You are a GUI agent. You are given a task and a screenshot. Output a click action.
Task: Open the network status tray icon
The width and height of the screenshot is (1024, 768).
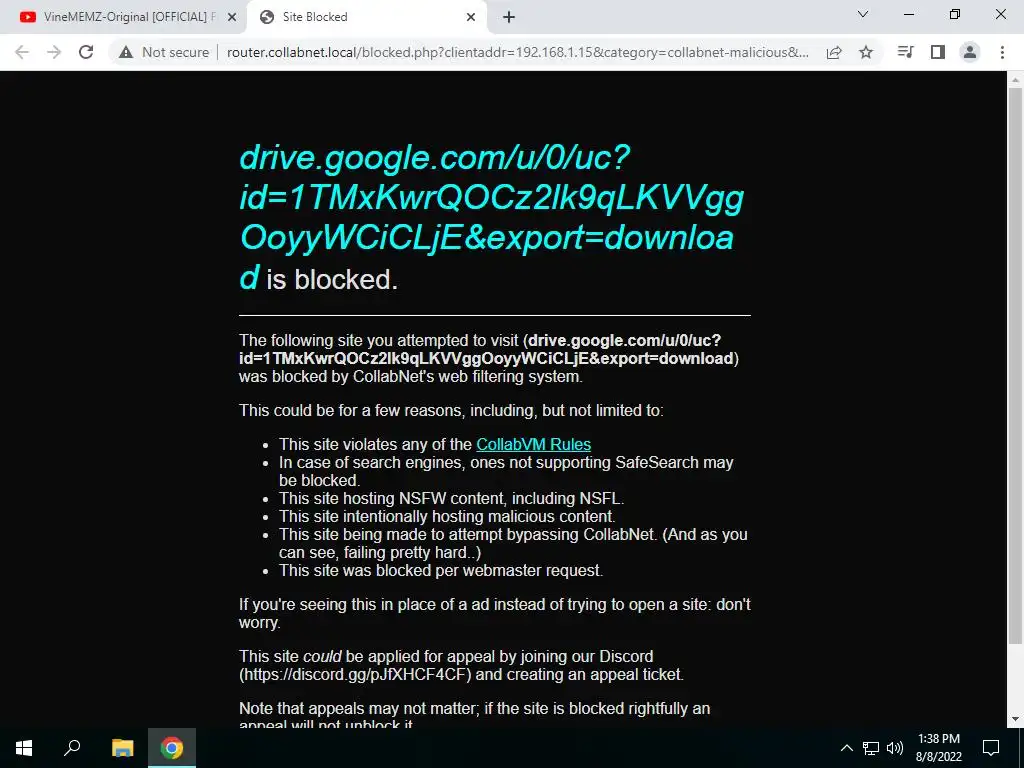[x=871, y=748]
